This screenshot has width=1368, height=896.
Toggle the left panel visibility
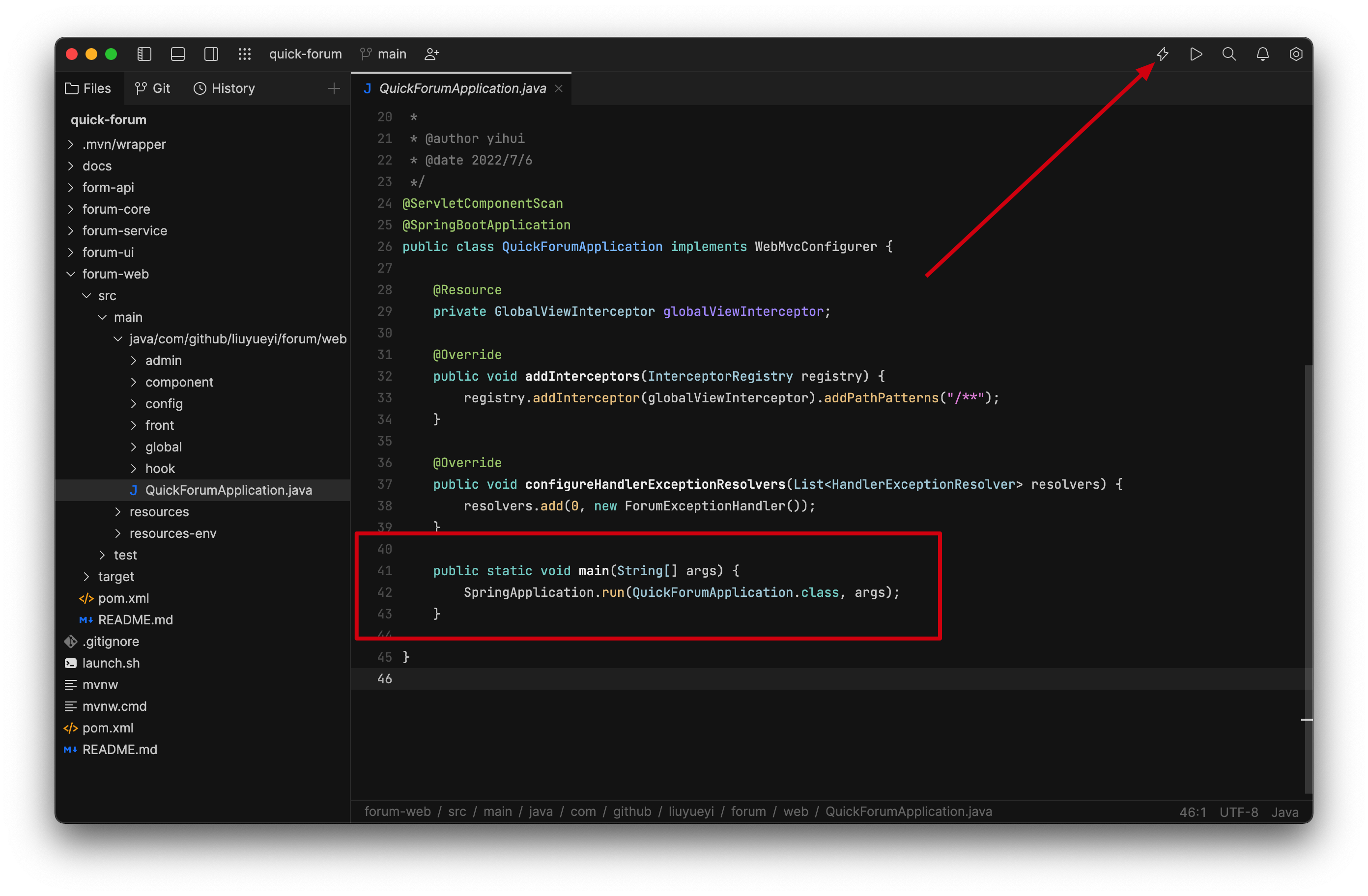point(143,54)
